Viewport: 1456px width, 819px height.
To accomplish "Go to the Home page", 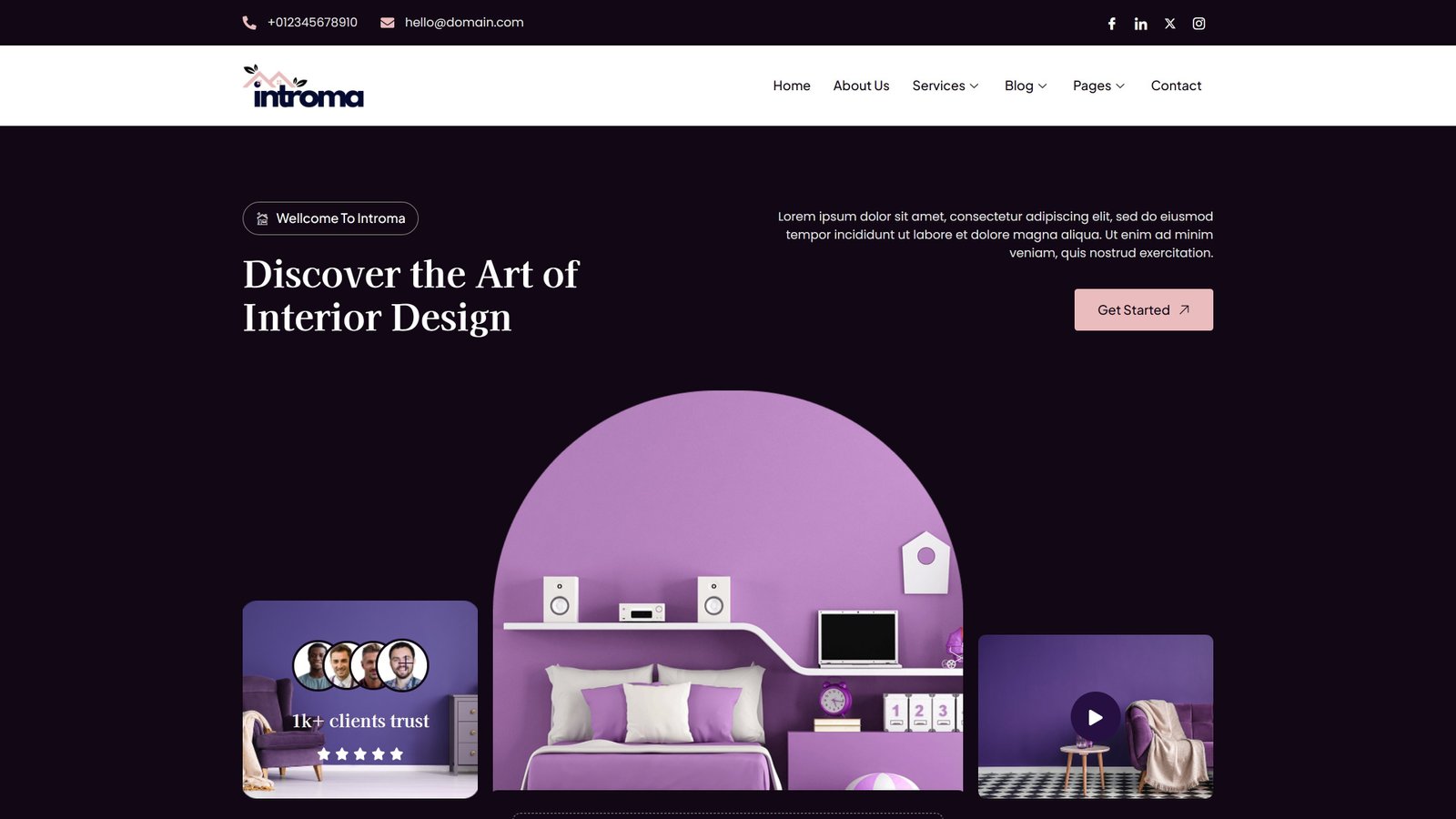I will click(792, 86).
